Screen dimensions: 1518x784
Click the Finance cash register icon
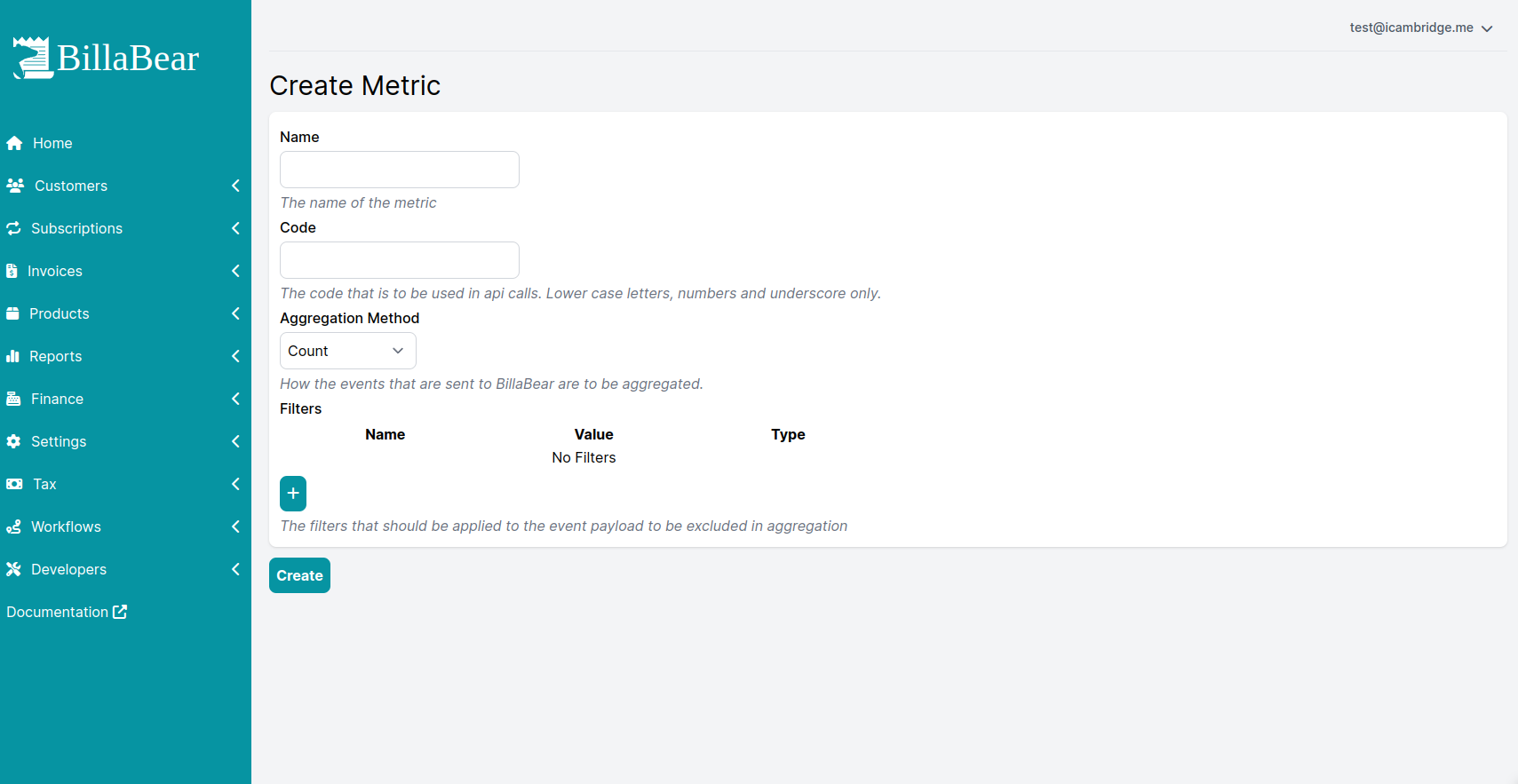(x=13, y=399)
